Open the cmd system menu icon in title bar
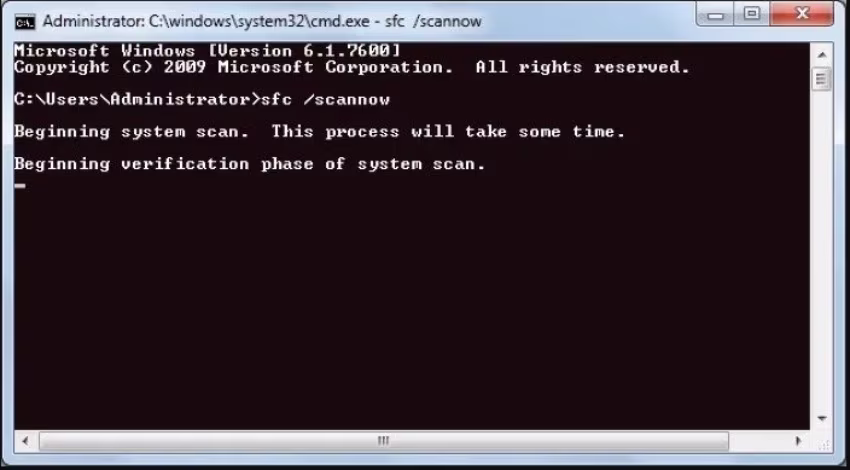This screenshot has width=850, height=470. click(25, 22)
